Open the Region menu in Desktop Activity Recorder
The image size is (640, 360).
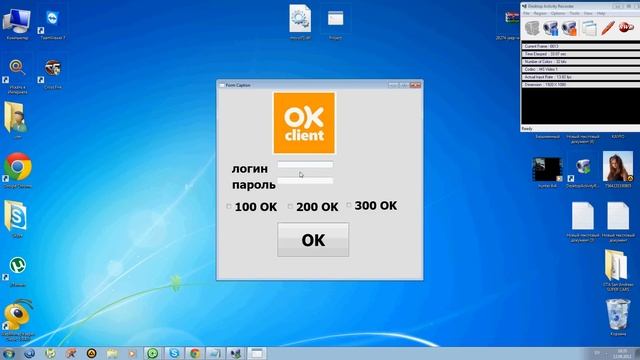pyautogui.click(x=540, y=13)
